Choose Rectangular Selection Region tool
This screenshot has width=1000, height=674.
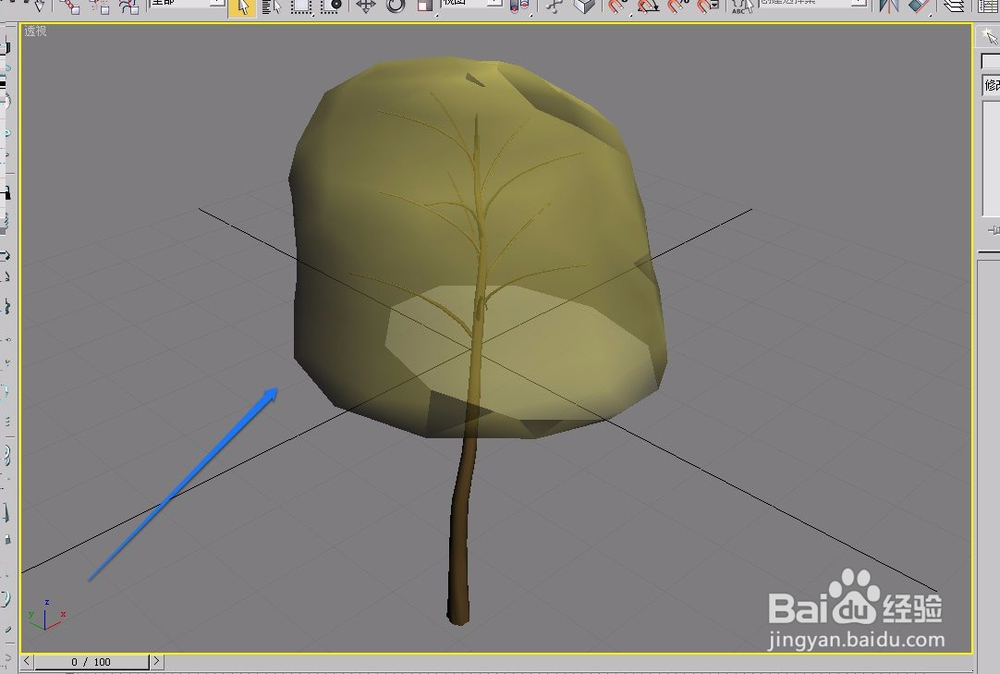pos(301,6)
